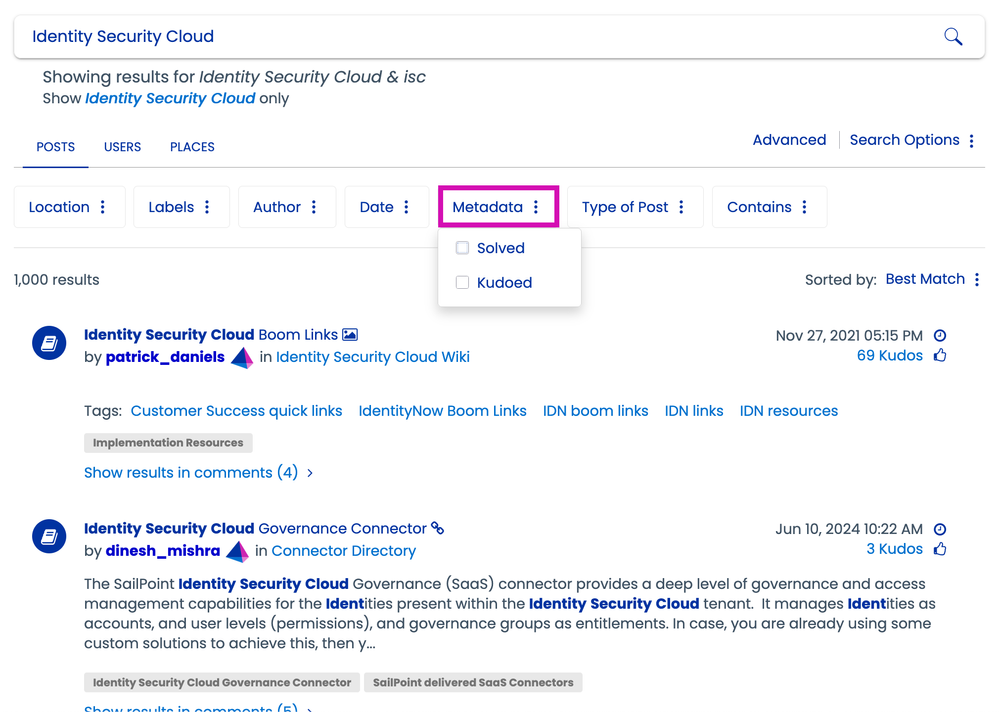Switch to the Users tab
999x712 pixels.
(x=122, y=147)
